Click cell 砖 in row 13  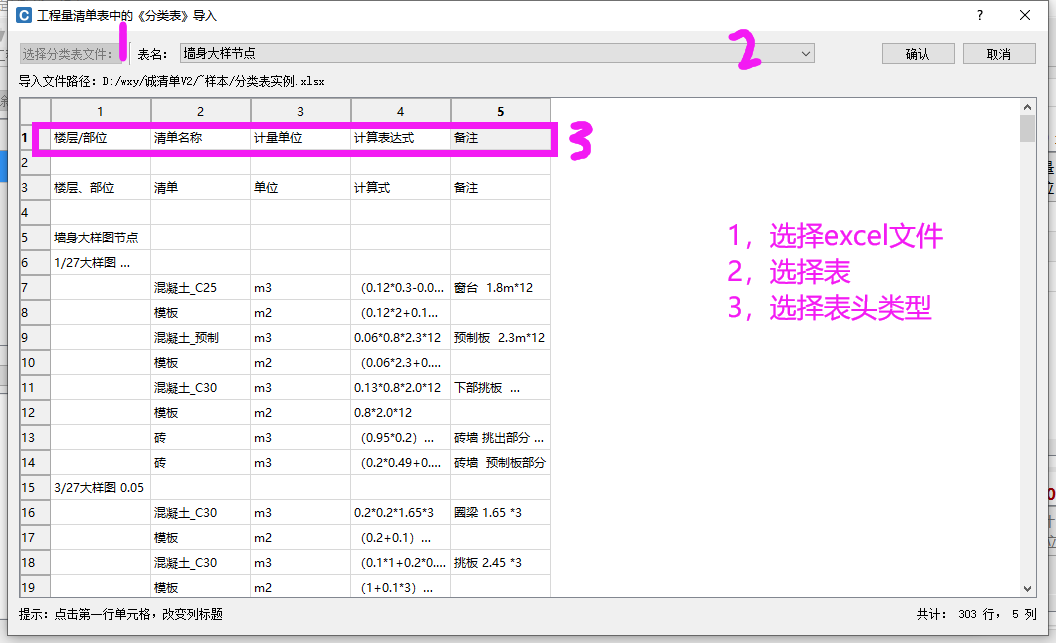coord(201,438)
